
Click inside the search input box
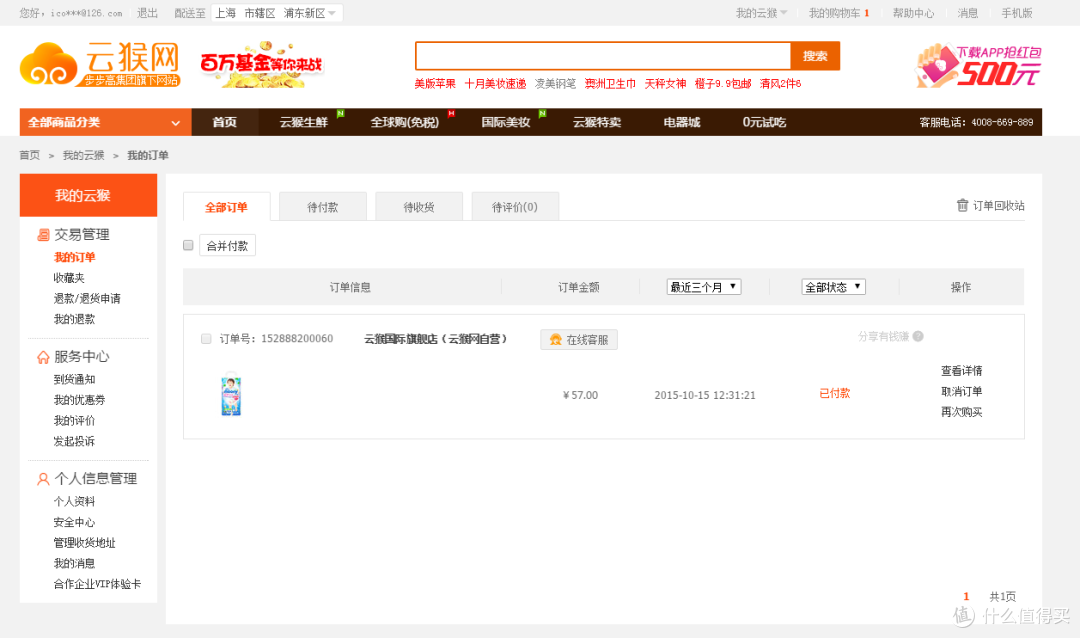[603, 56]
